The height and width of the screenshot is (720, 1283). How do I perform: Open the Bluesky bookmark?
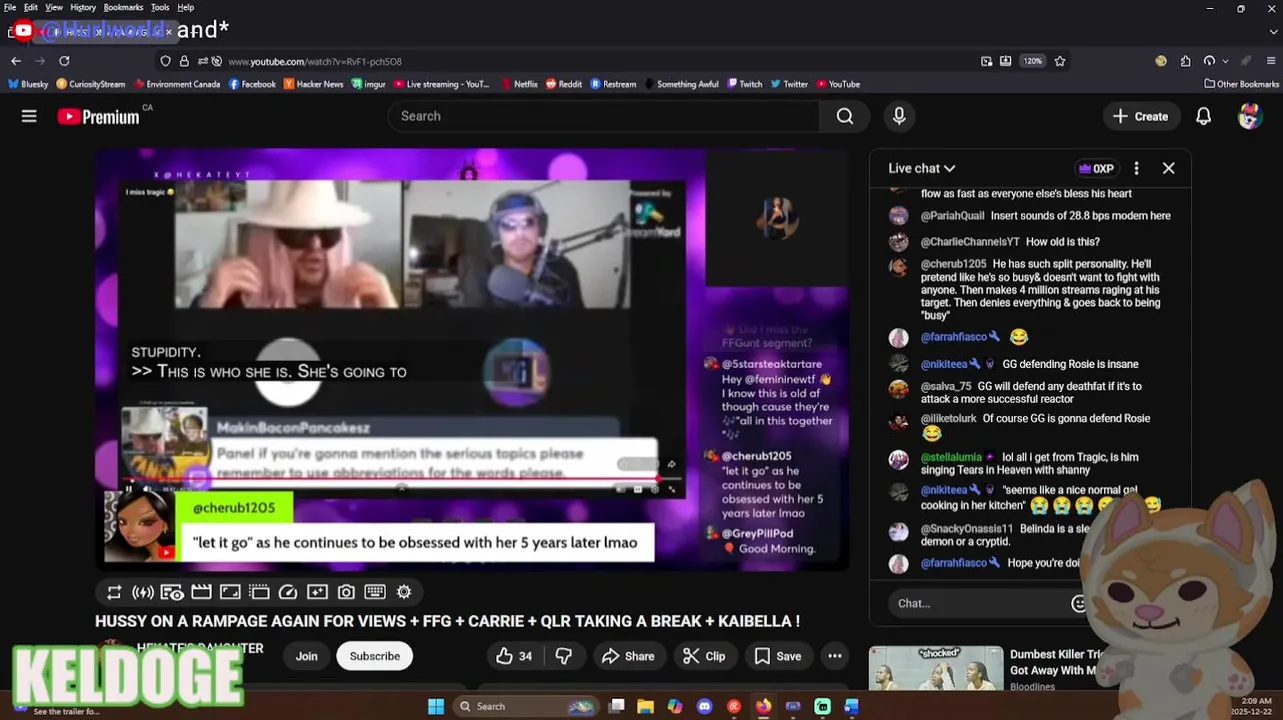point(28,84)
